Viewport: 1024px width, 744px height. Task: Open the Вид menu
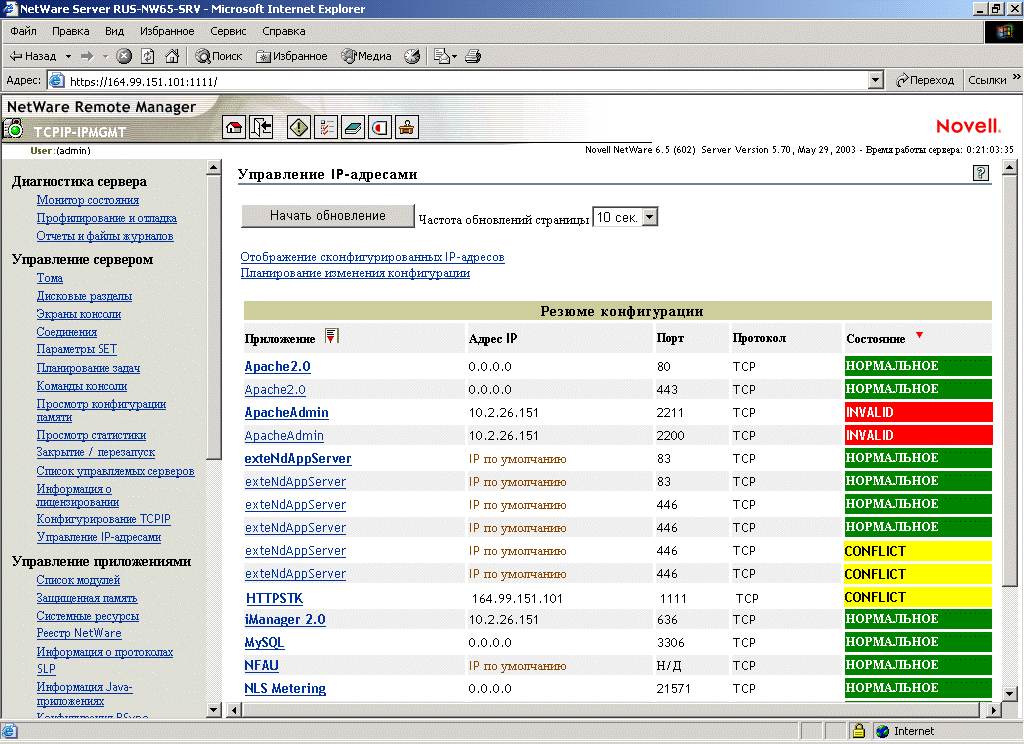click(x=114, y=31)
